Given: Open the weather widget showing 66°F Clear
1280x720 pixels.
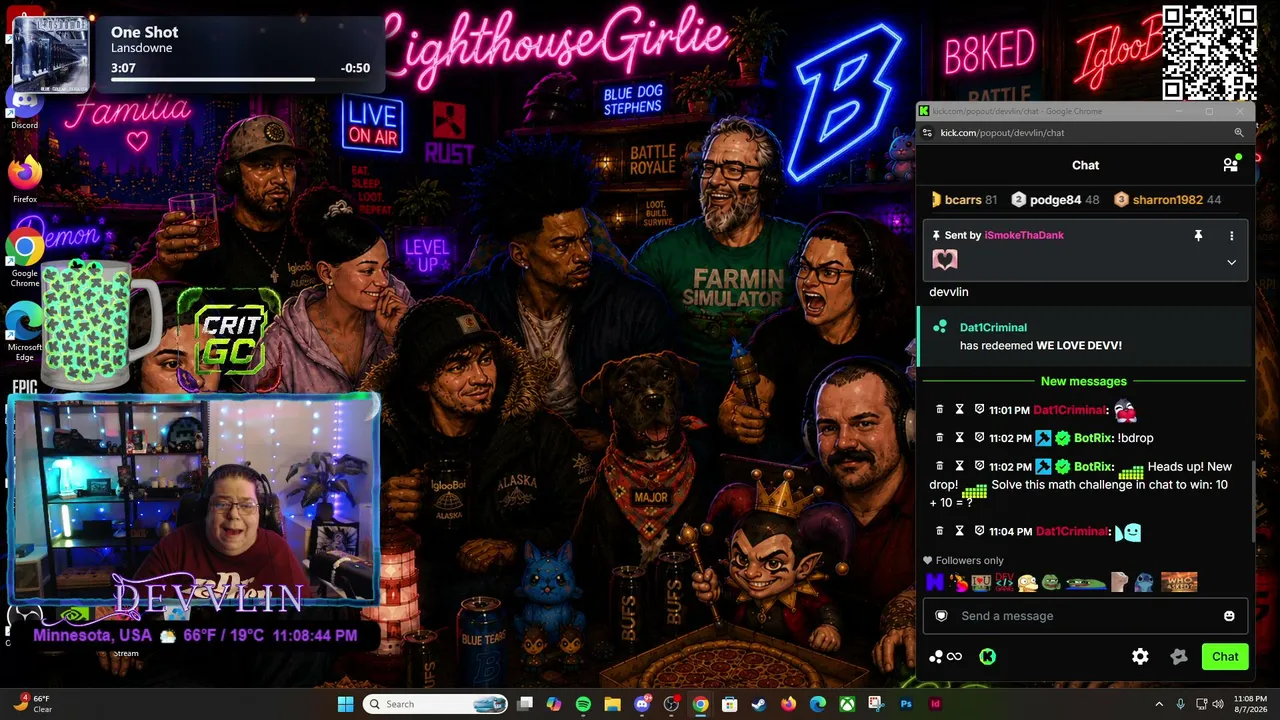Looking at the screenshot, I should pyautogui.click(x=30, y=704).
